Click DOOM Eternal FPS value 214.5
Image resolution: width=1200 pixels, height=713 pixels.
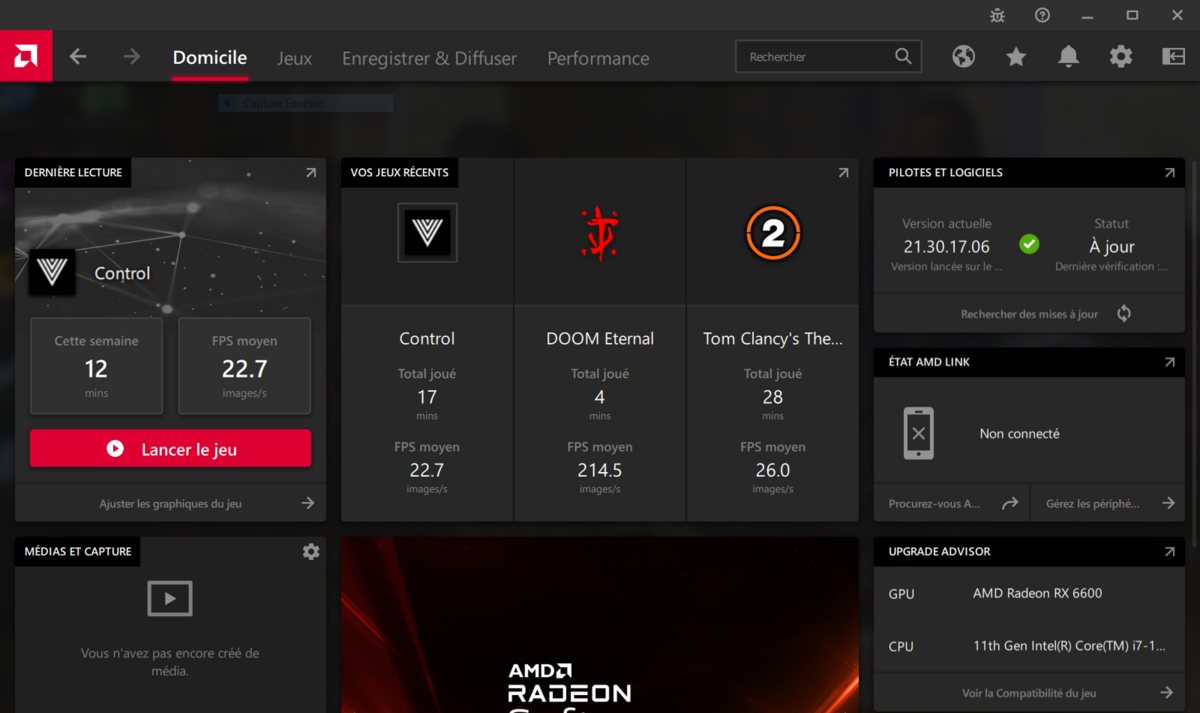coord(600,470)
